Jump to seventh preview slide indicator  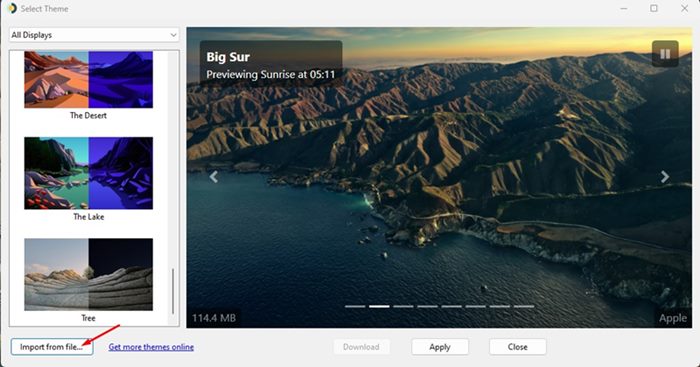click(x=500, y=306)
